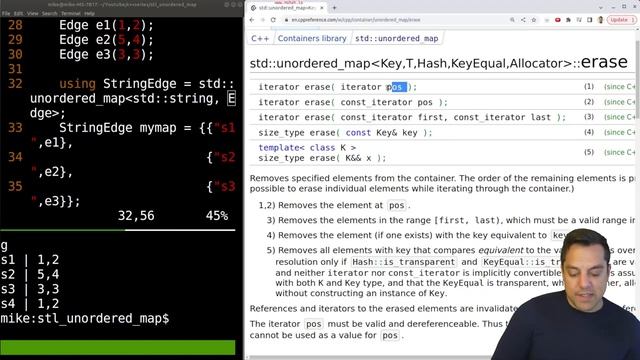
Task: Open the extensions puzzle icon
Action: coord(568,20)
